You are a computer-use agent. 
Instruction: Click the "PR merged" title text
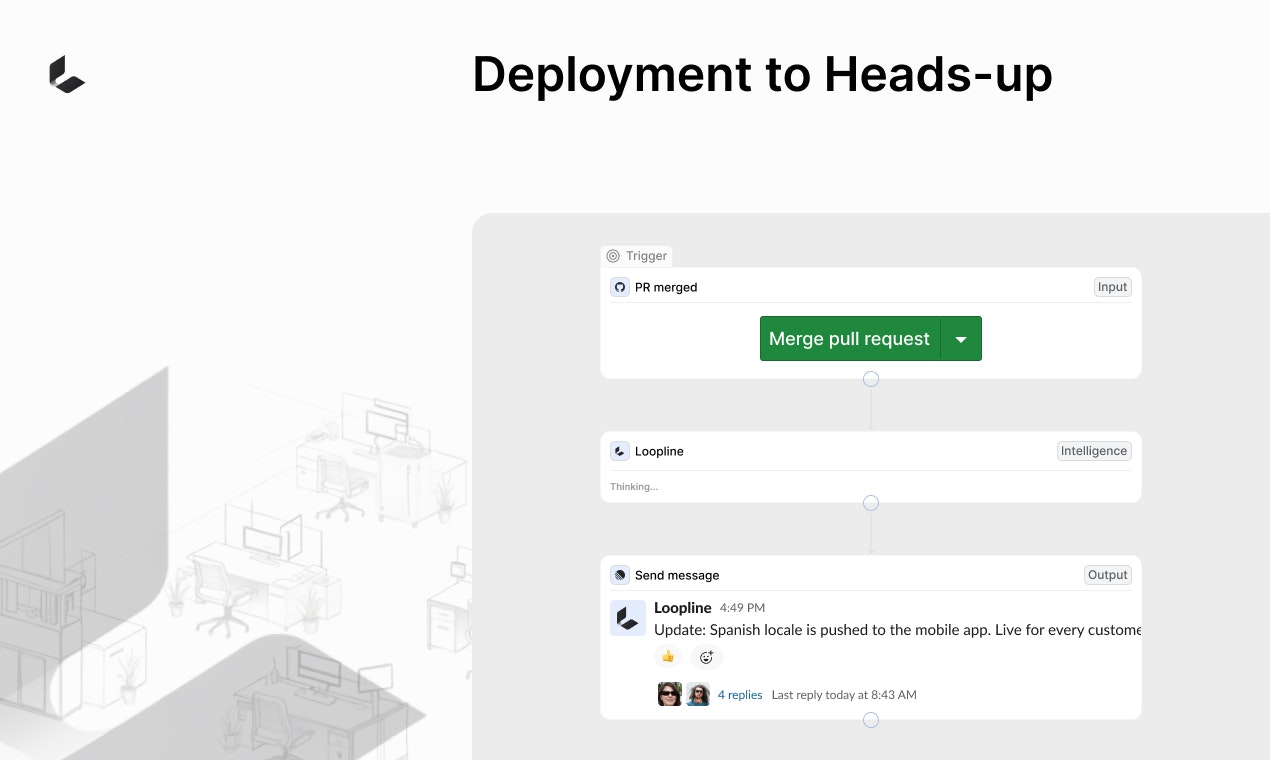coord(666,287)
